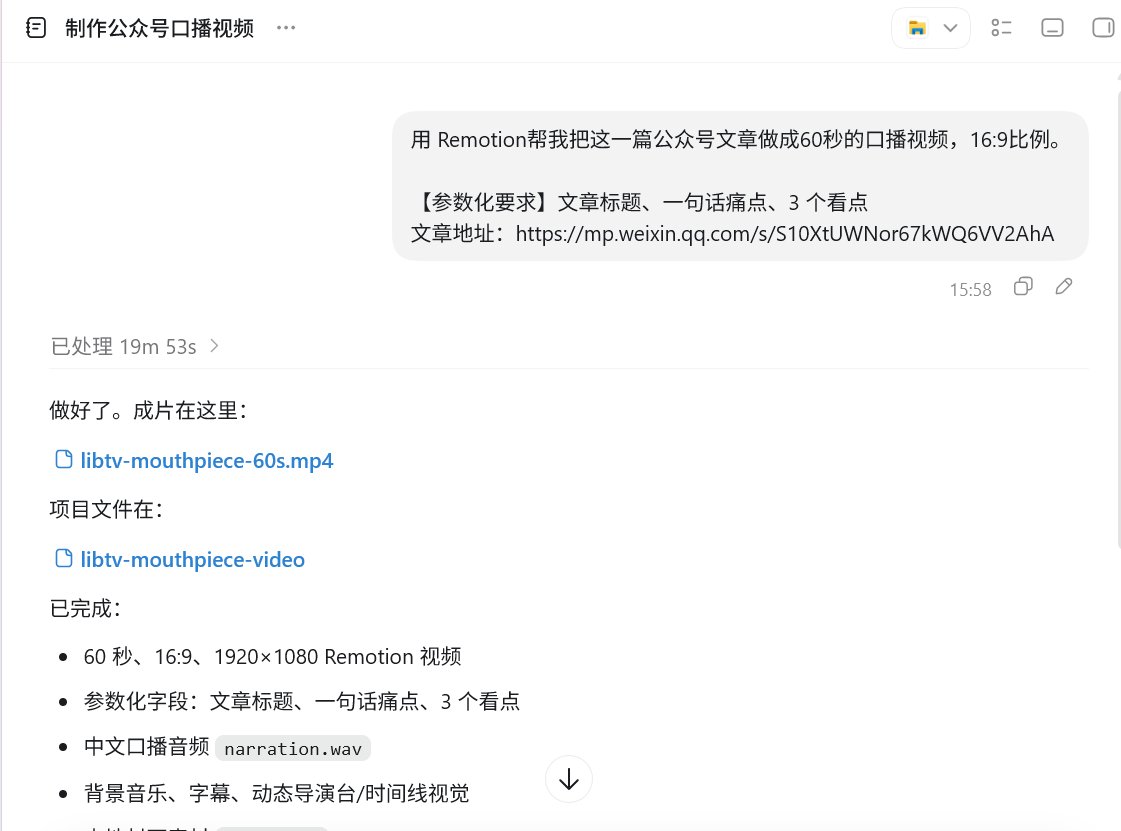
Task: Open the three-dot more options menu
Action: (x=286, y=28)
